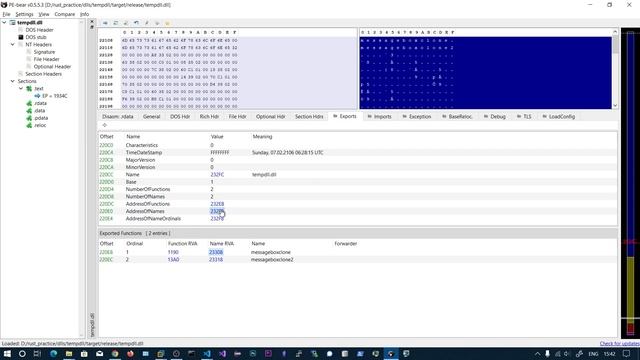Switch to VS Code in taskbar

point(207,353)
